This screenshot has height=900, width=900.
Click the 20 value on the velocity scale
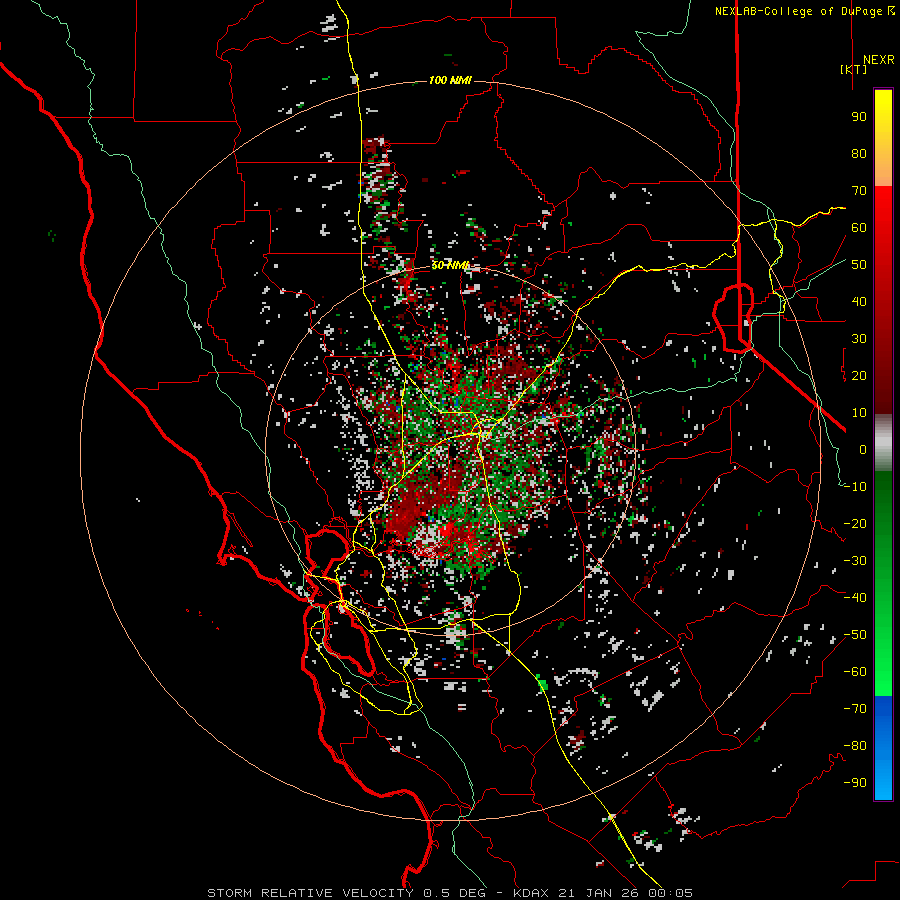[859, 376]
